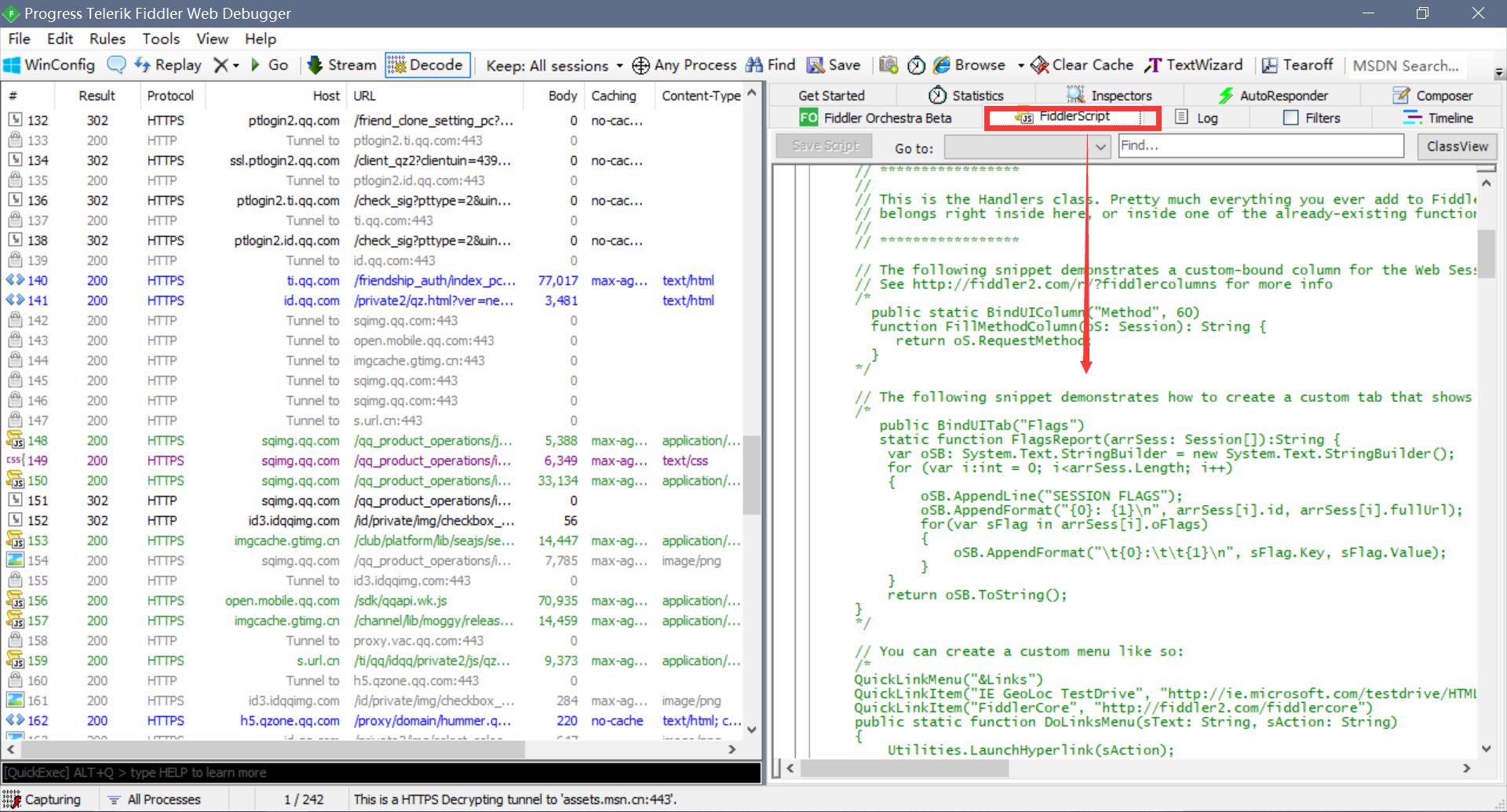Screen dimensions: 1507x812
Task: Select the FiddlerScript tab
Action: (x=1073, y=117)
